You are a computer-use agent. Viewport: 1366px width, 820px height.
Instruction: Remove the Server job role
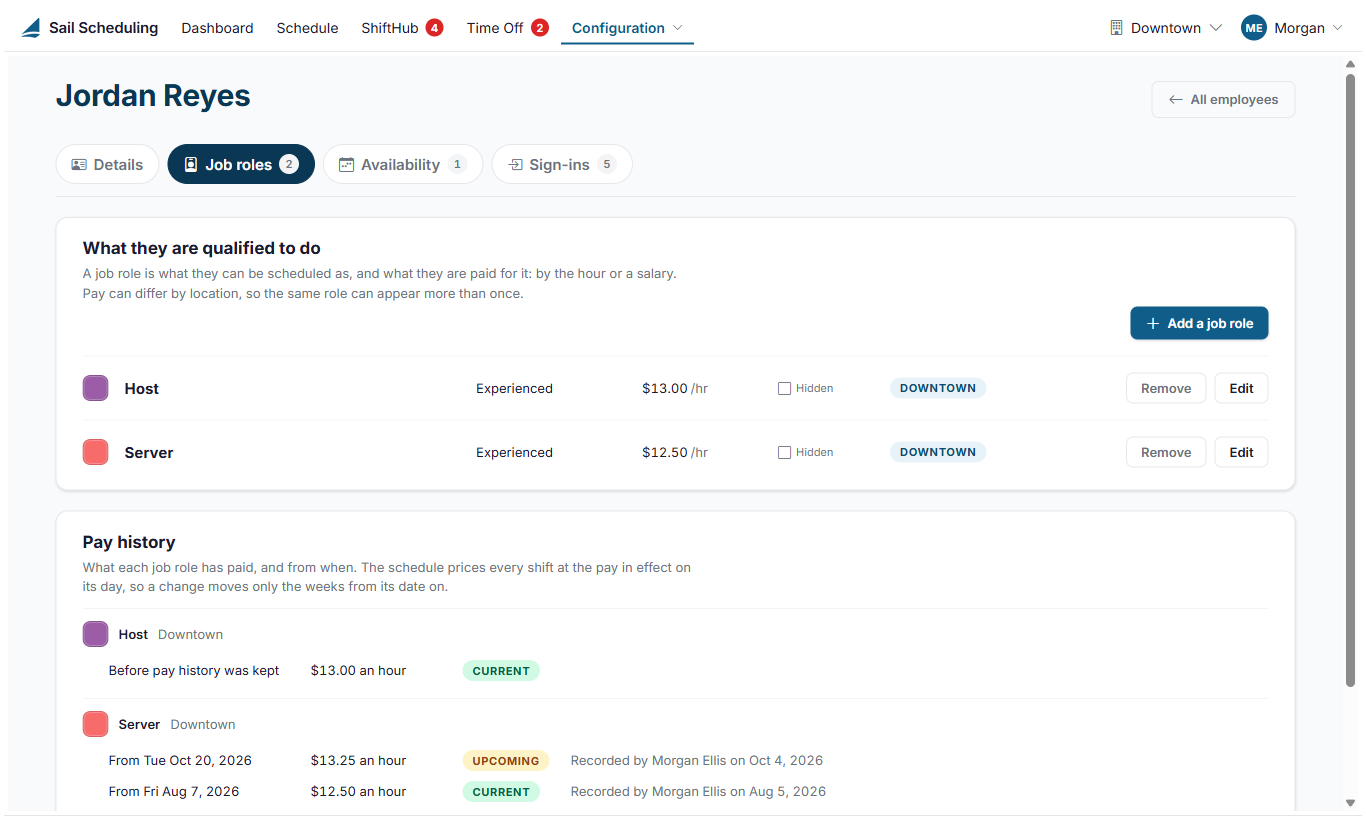point(1166,452)
